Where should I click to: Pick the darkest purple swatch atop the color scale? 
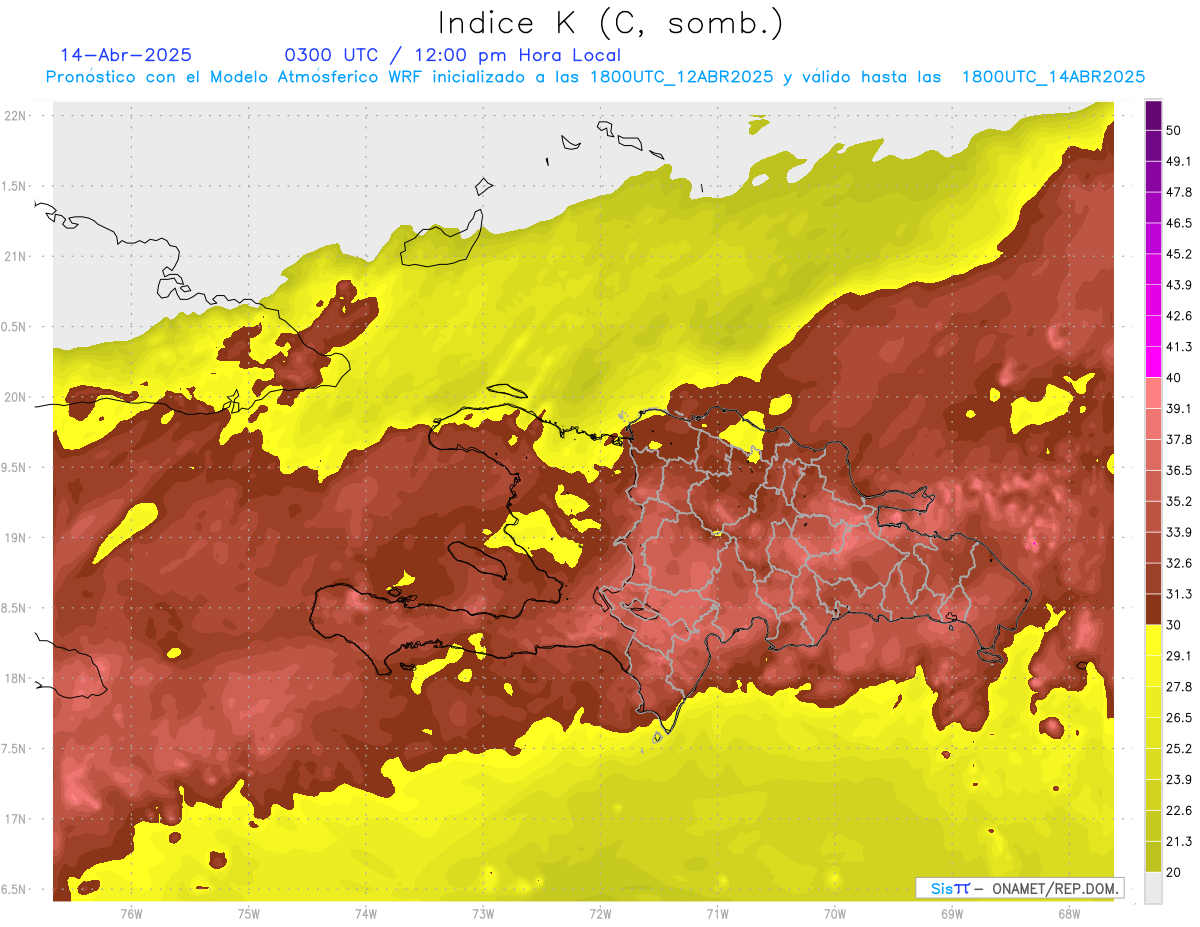click(1153, 115)
